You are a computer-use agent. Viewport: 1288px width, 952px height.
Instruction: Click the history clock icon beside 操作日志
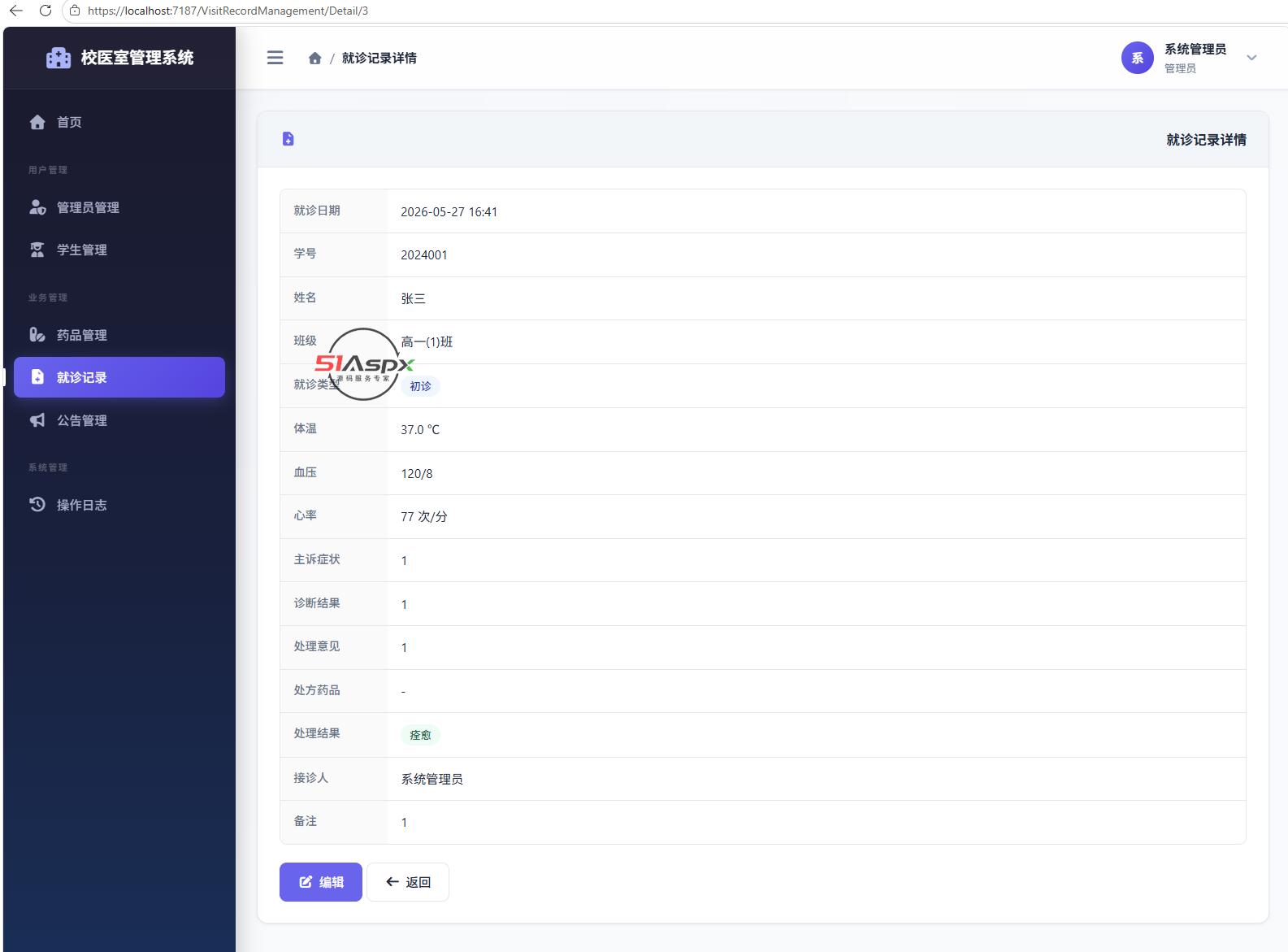point(37,505)
